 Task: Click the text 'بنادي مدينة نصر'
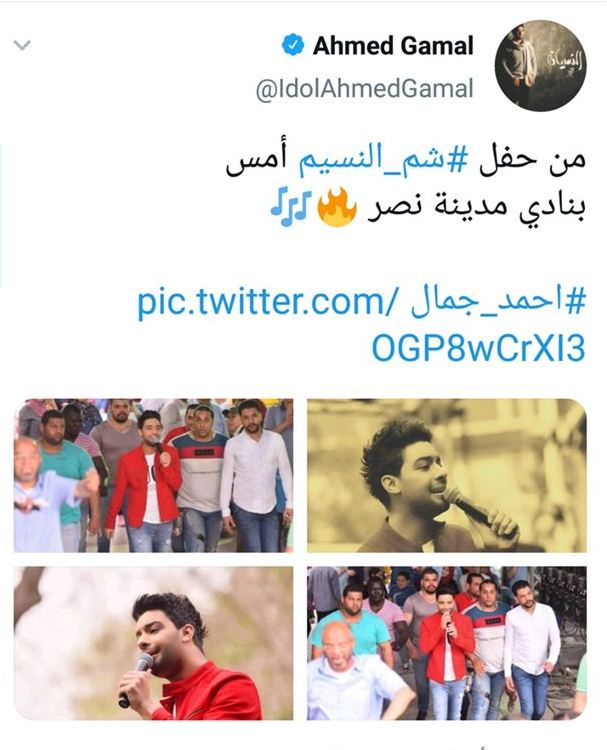[476, 208]
